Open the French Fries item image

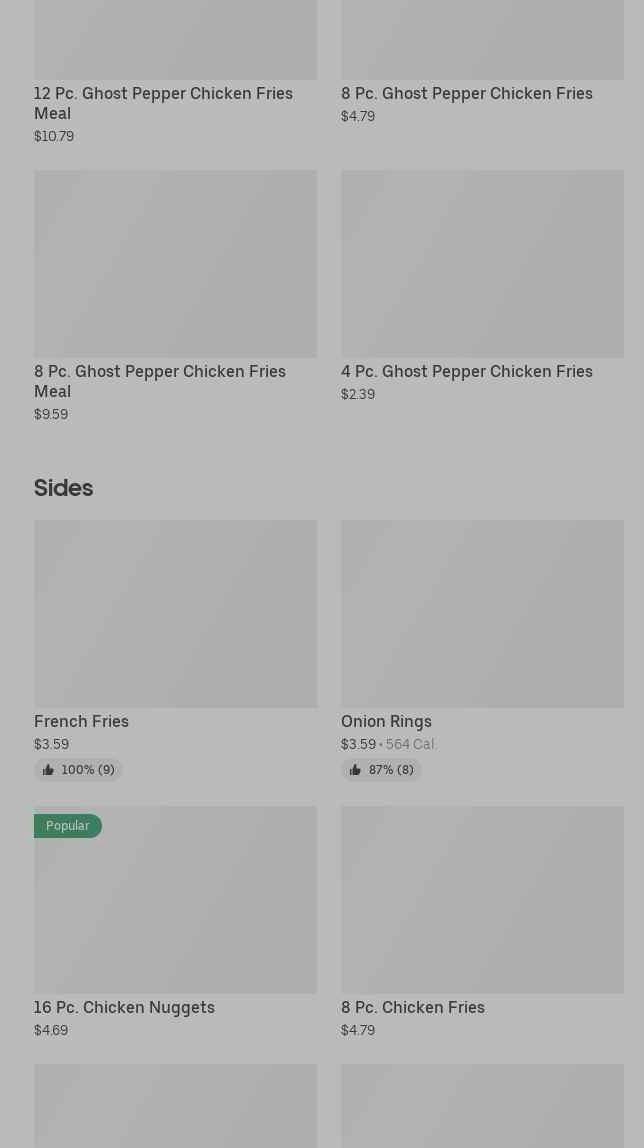point(175,613)
